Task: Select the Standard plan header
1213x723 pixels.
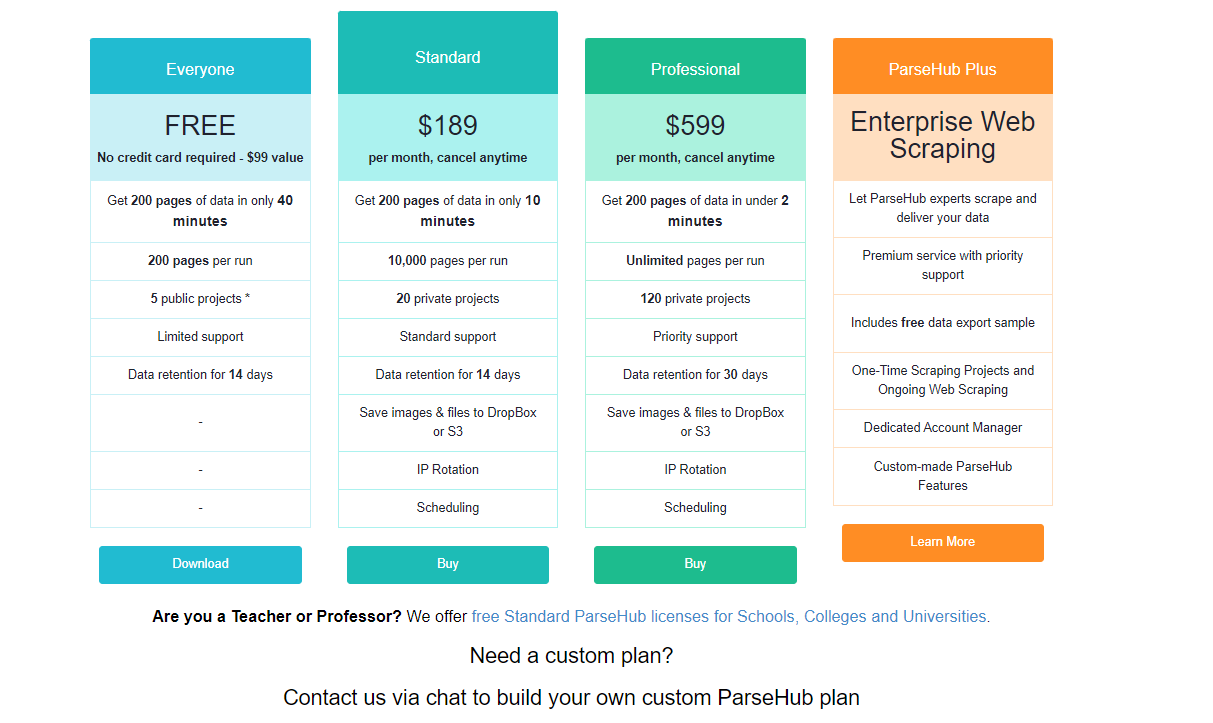Action: pos(447,57)
